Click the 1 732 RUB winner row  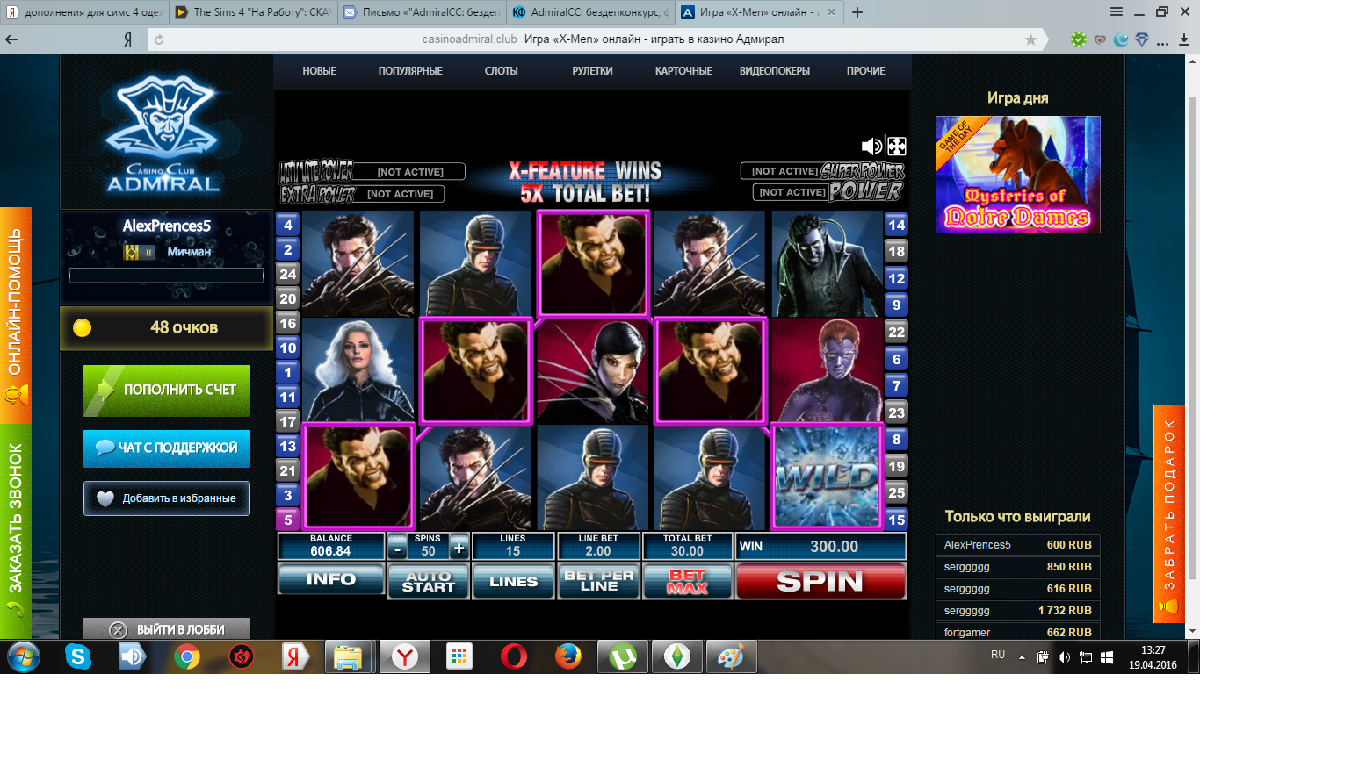(1018, 610)
